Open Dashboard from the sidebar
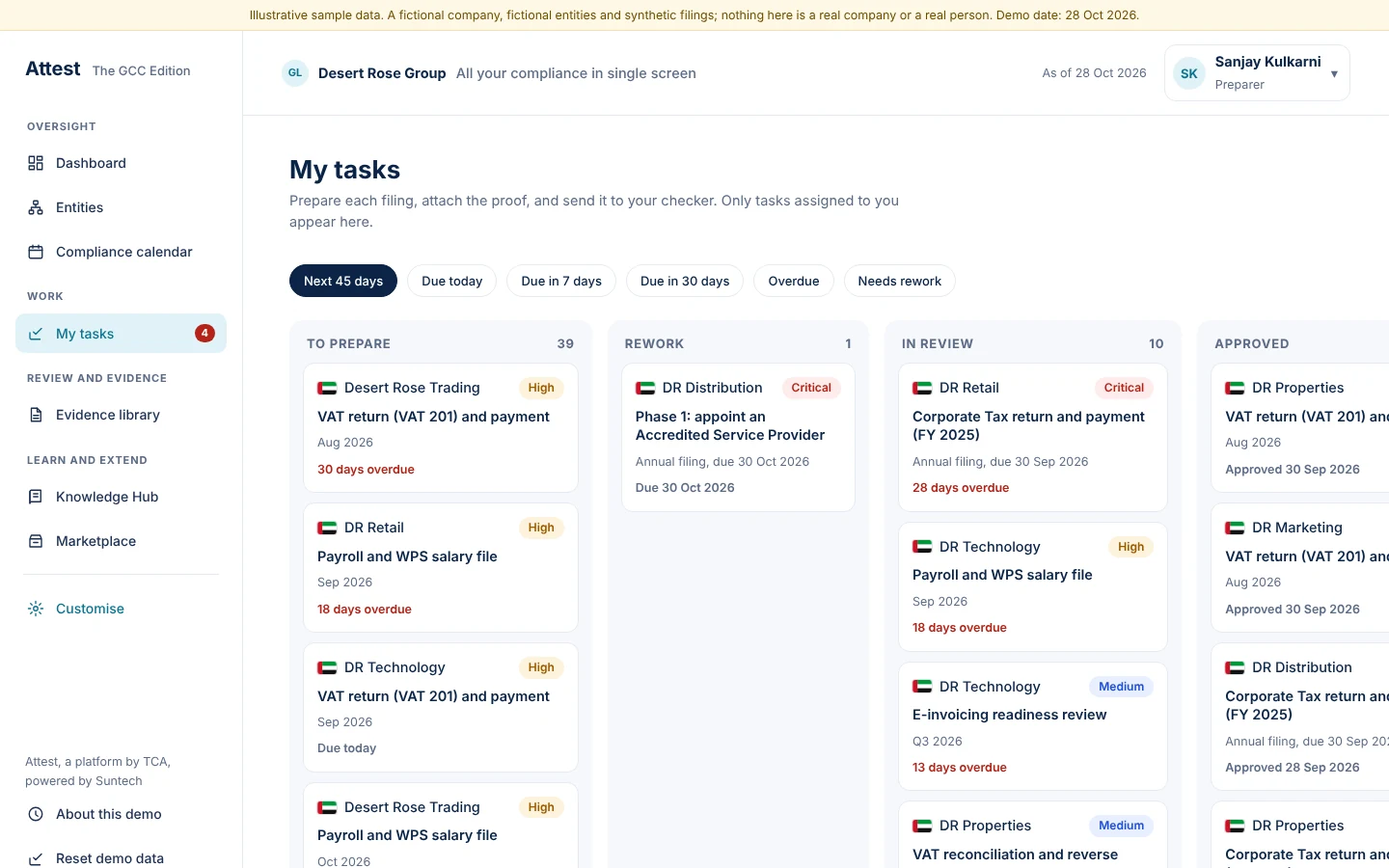This screenshot has height=868, width=1389. click(121, 163)
